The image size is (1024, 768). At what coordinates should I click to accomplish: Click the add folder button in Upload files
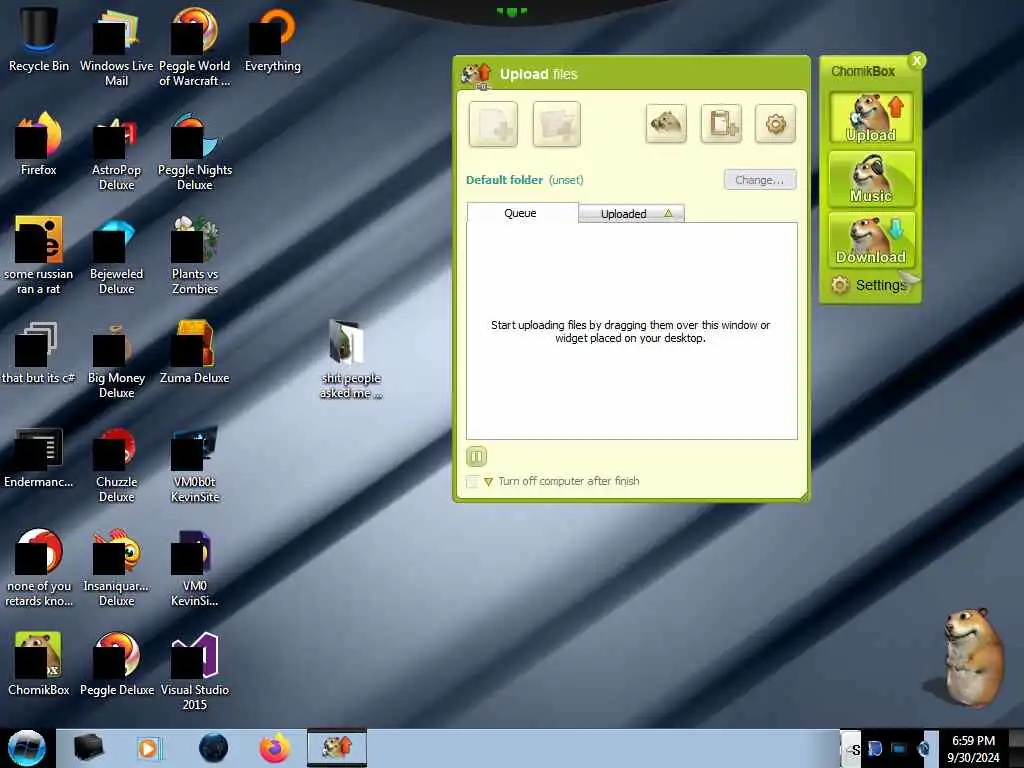tap(556, 124)
